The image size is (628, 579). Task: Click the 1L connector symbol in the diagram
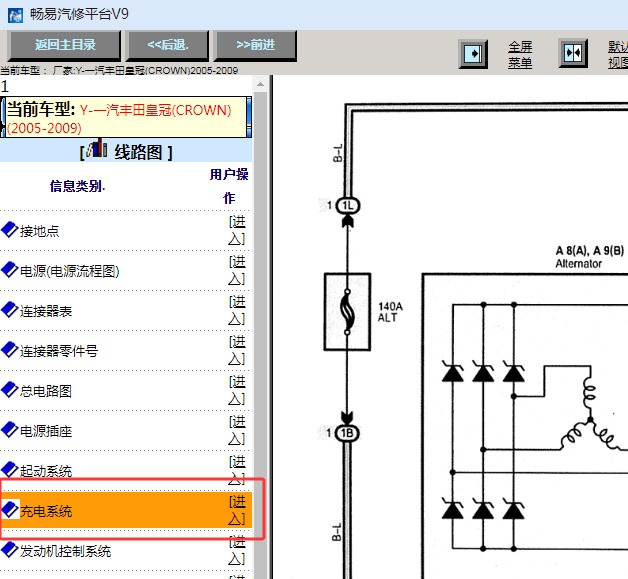[347, 206]
